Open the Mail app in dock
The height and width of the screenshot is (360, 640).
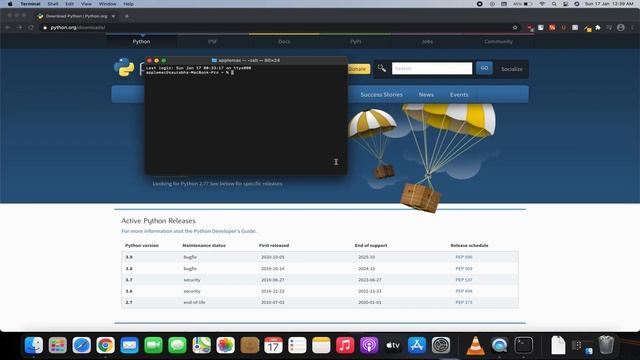click(129, 345)
